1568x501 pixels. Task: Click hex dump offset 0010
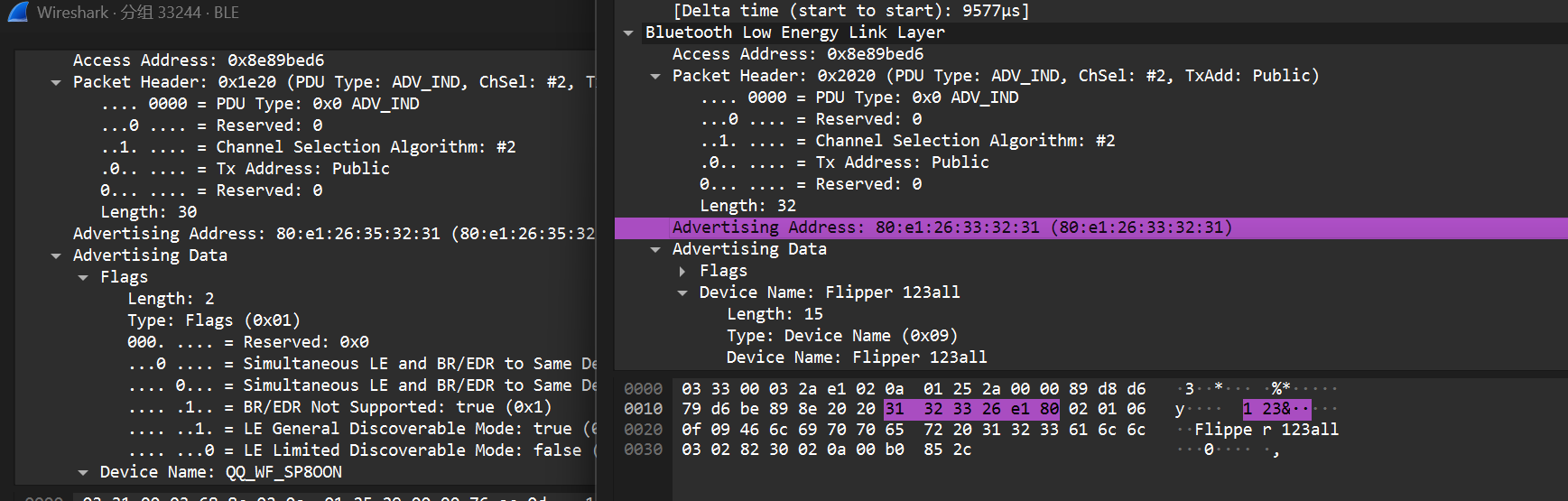(644, 409)
